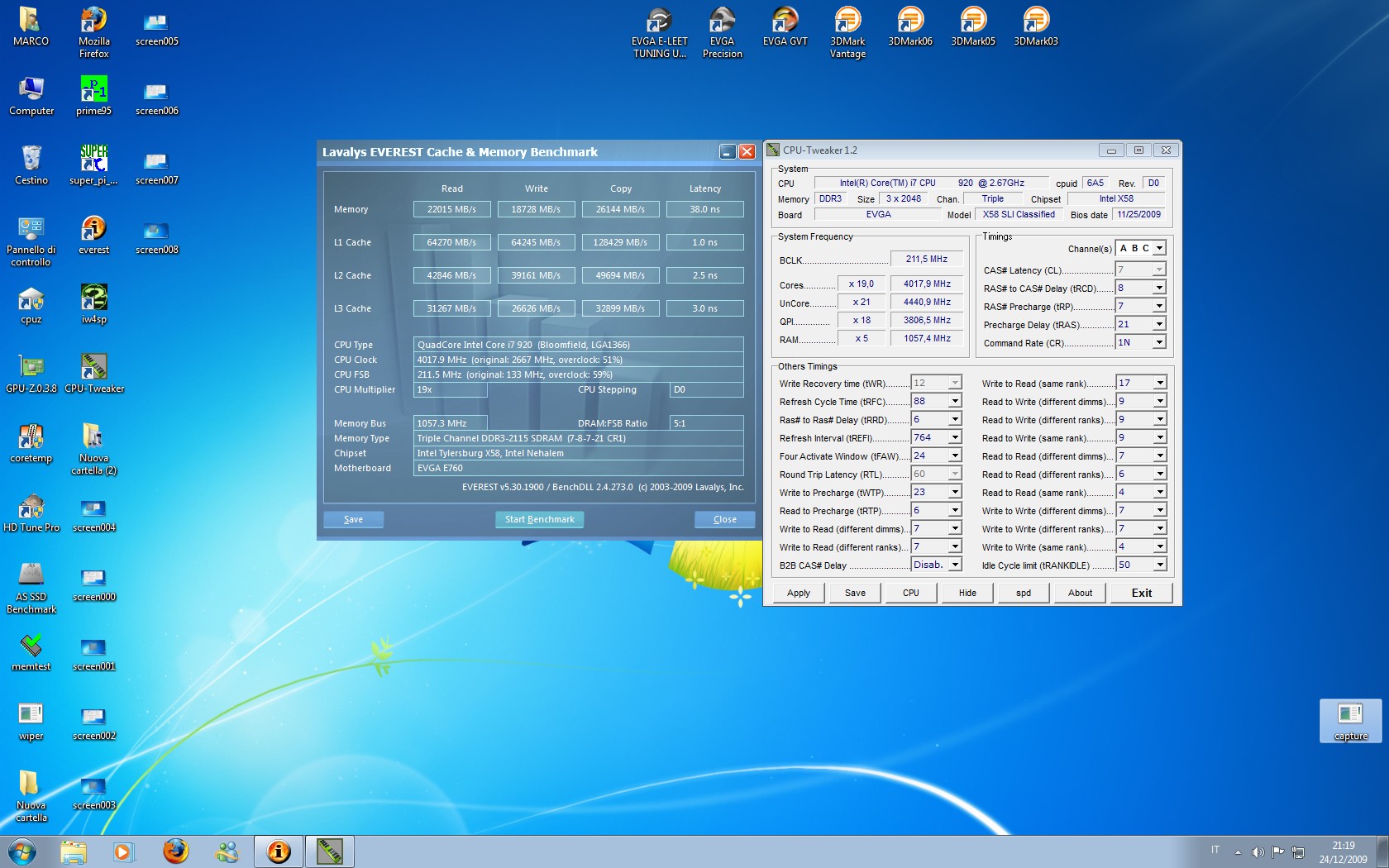Screen dimensions: 1389x868
Task: Open the GPU-Z.0.3.8 desktop icon
Action: tap(31, 374)
